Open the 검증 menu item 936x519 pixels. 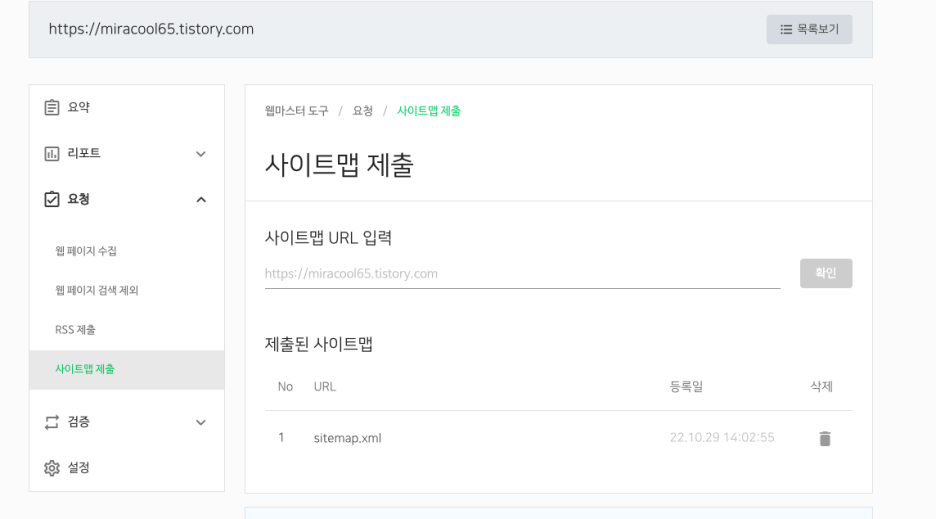(x=127, y=422)
